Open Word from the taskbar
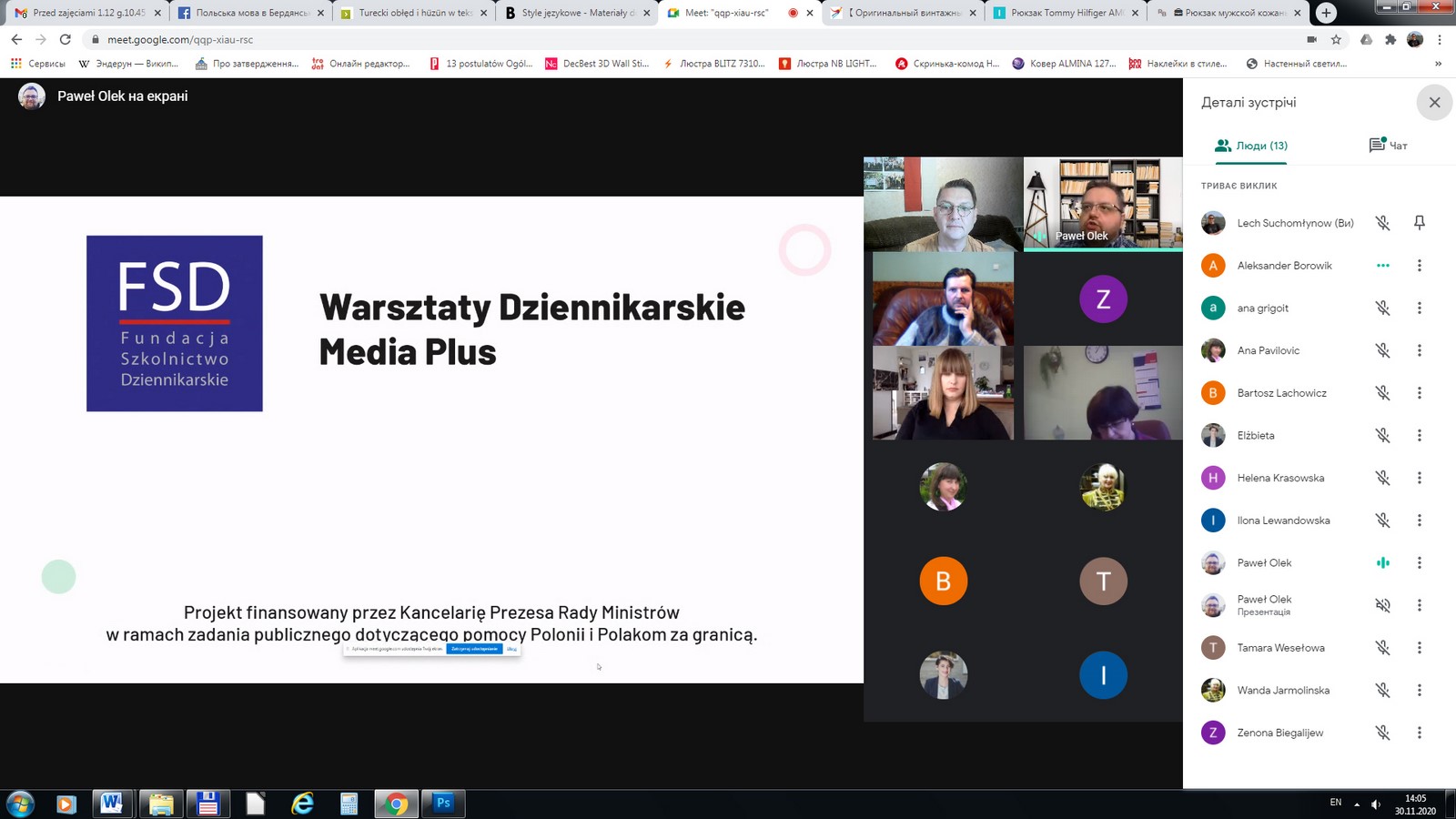Screen dimensions: 1456x819 click(112, 804)
